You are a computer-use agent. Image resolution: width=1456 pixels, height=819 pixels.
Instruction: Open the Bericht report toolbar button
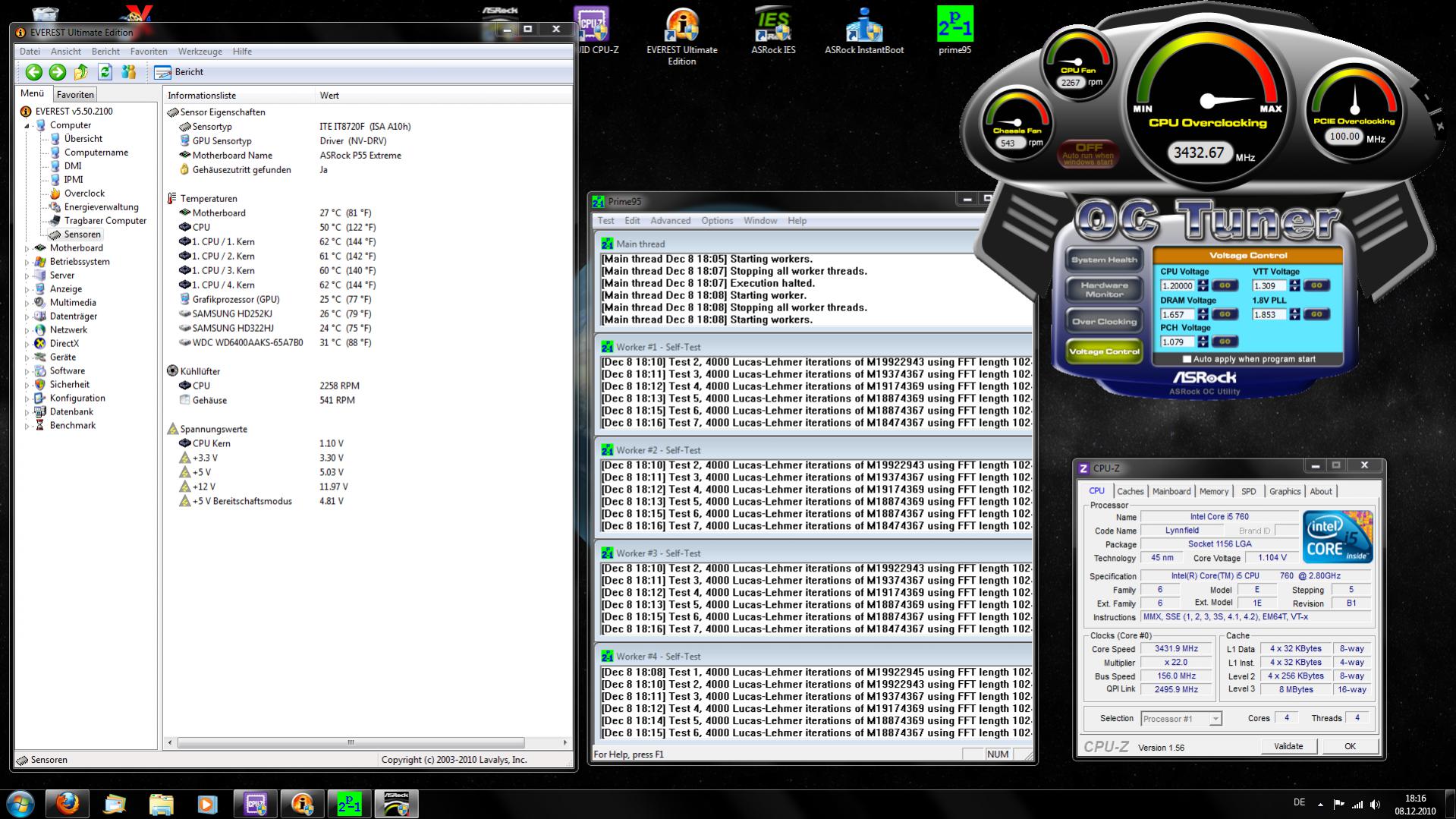pyautogui.click(x=179, y=72)
